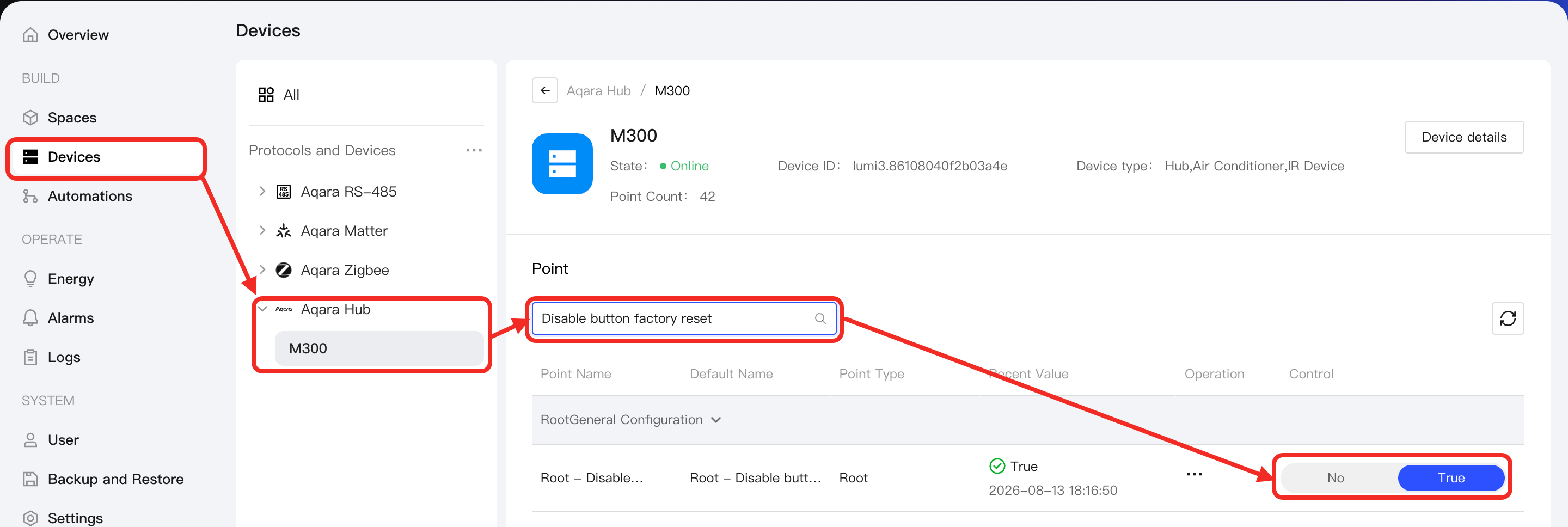Click the Operation column header
Viewport: 1568px width, 527px height.
[1214, 373]
